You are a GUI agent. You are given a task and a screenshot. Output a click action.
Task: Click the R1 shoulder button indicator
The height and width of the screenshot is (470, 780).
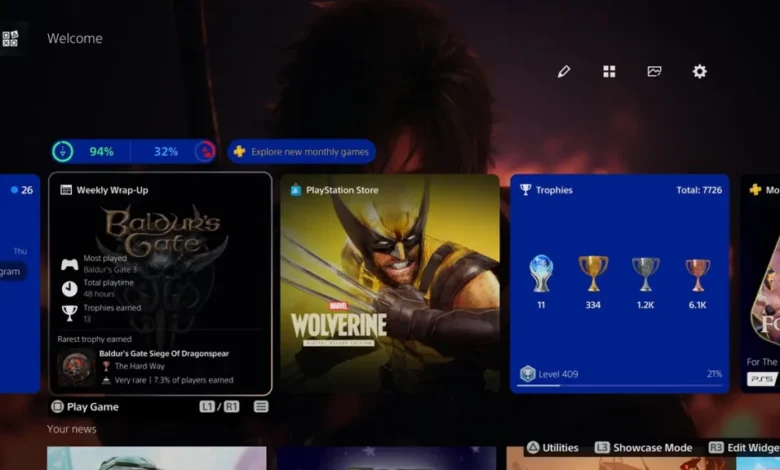pos(231,407)
